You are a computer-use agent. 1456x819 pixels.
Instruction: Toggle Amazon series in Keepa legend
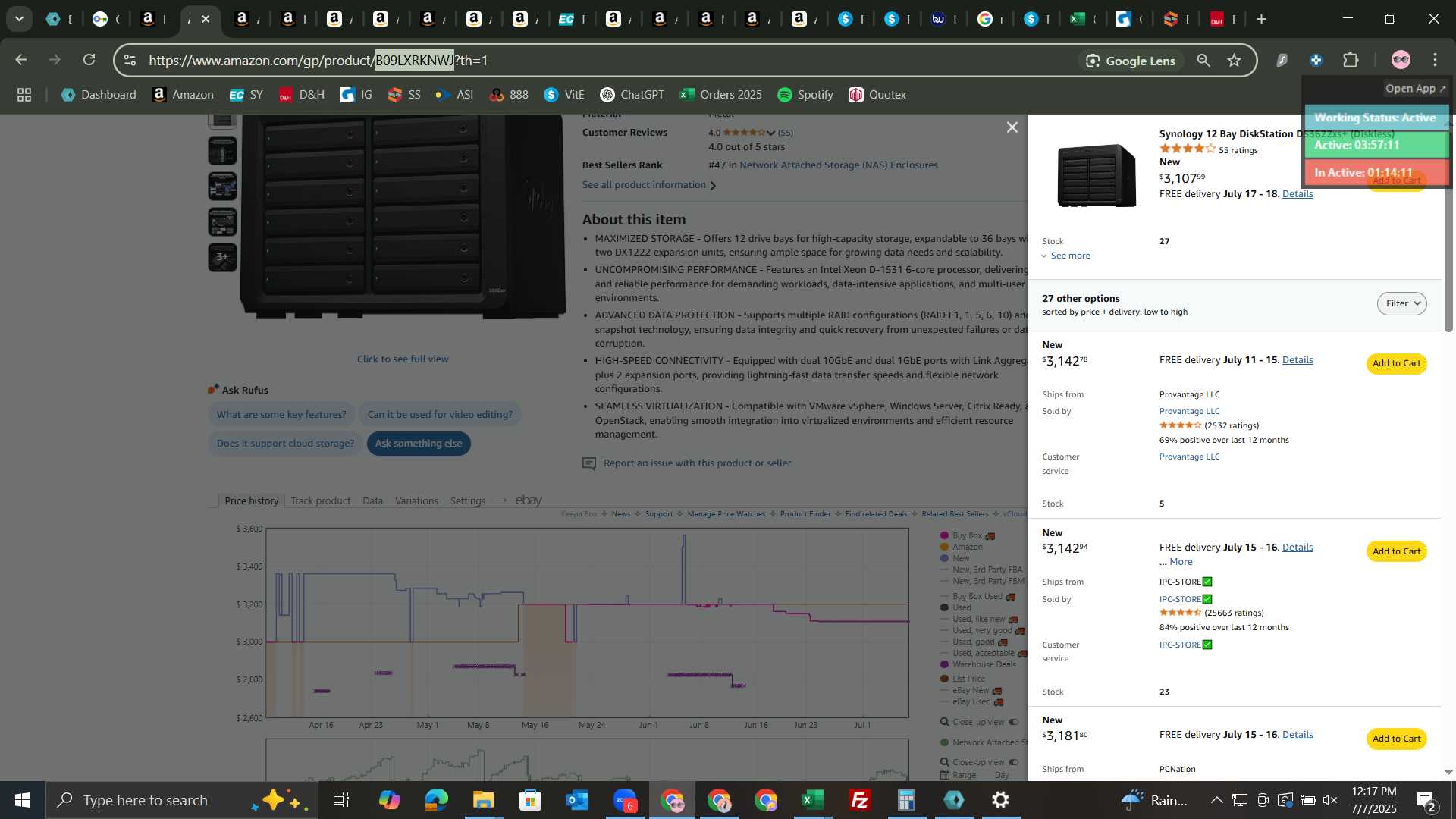pyautogui.click(x=961, y=548)
